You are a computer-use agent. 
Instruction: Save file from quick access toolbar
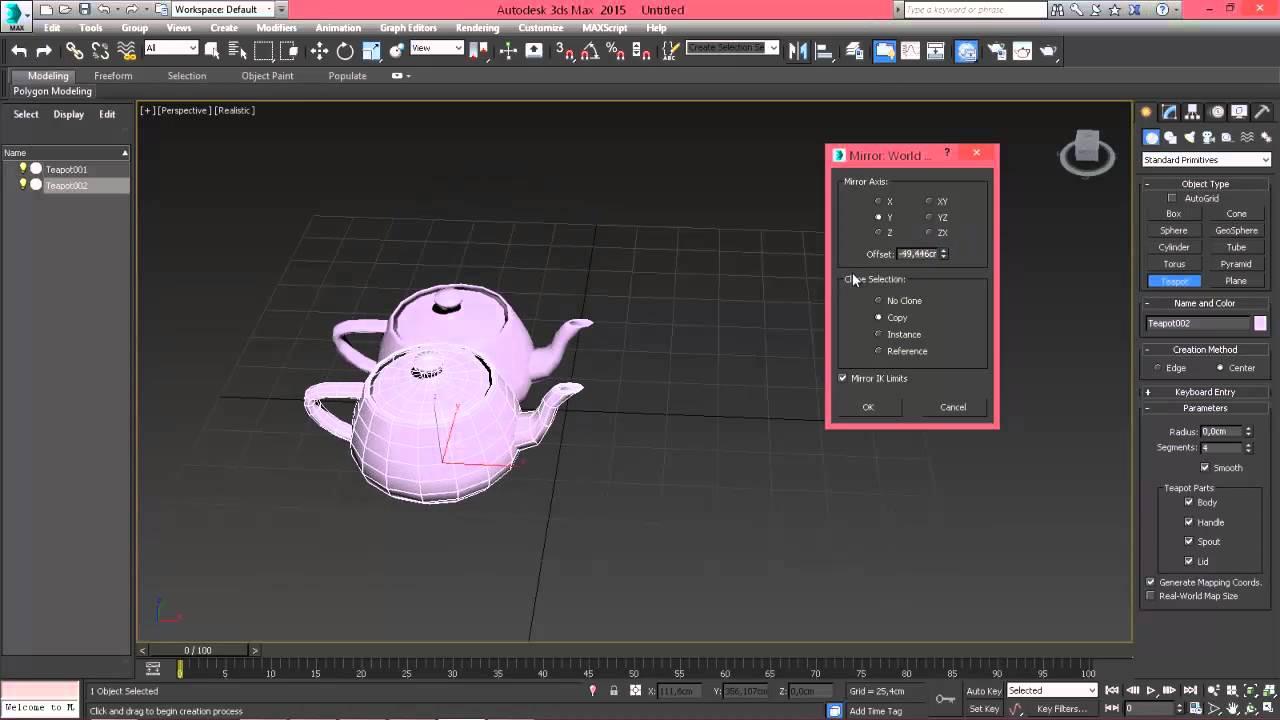(x=84, y=9)
